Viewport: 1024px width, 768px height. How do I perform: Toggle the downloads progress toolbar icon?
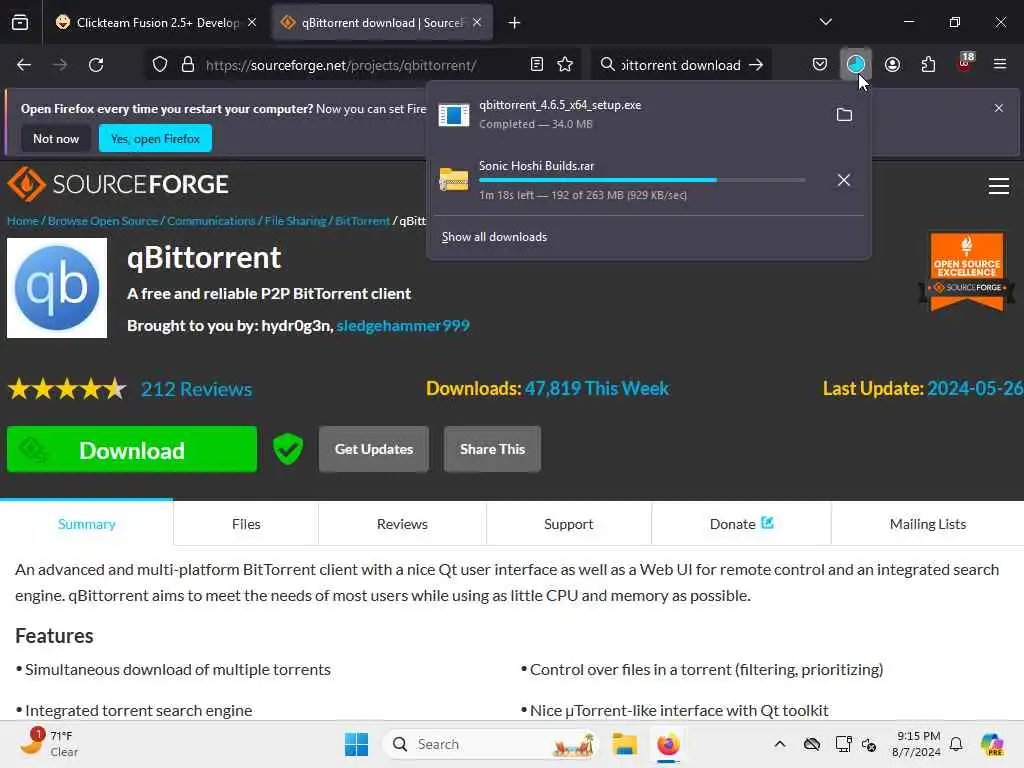click(x=856, y=65)
